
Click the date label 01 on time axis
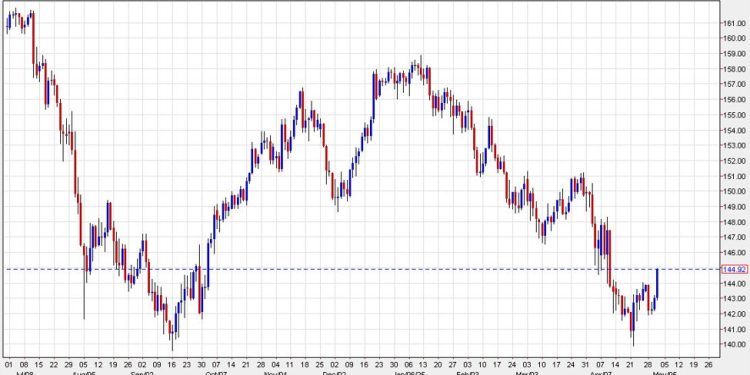[9, 364]
